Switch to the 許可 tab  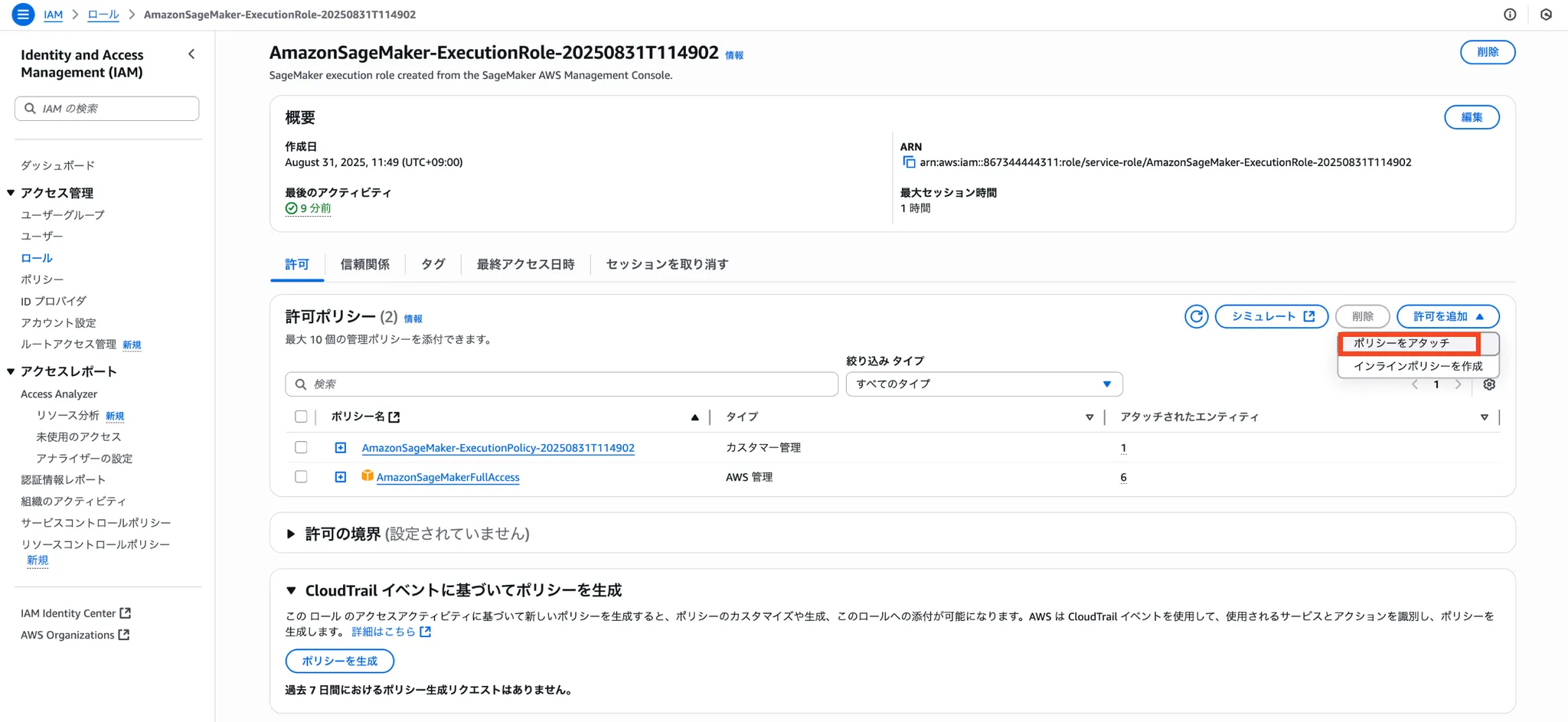(297, 264)
